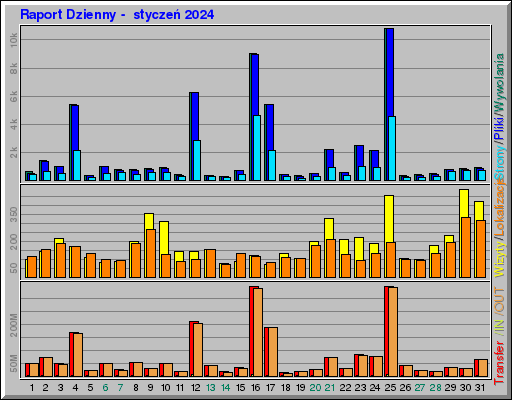This screenshot has width=512, height=400.
Task: Click the 10k y-axis label
Action: point(14,40)
